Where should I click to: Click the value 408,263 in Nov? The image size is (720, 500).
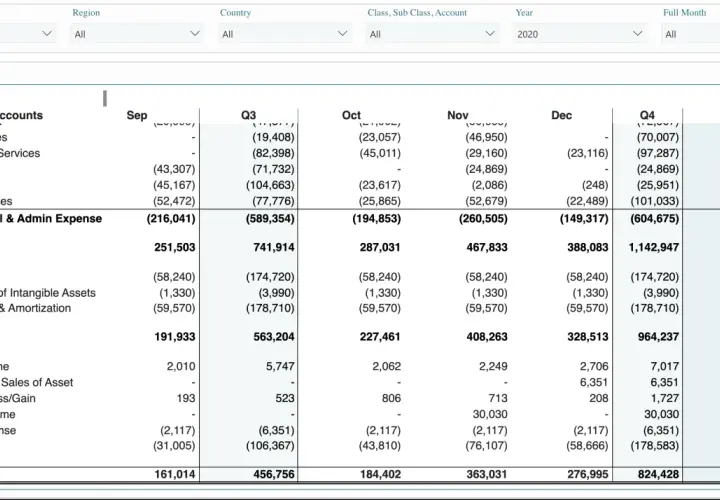tap(487, 337)
